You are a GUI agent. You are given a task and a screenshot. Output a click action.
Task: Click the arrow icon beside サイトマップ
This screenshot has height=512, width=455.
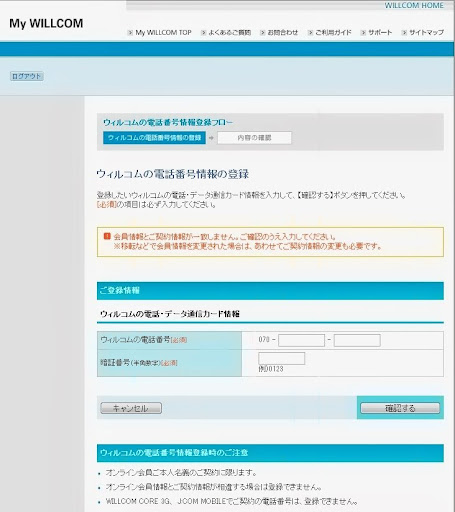click(404, 33)
